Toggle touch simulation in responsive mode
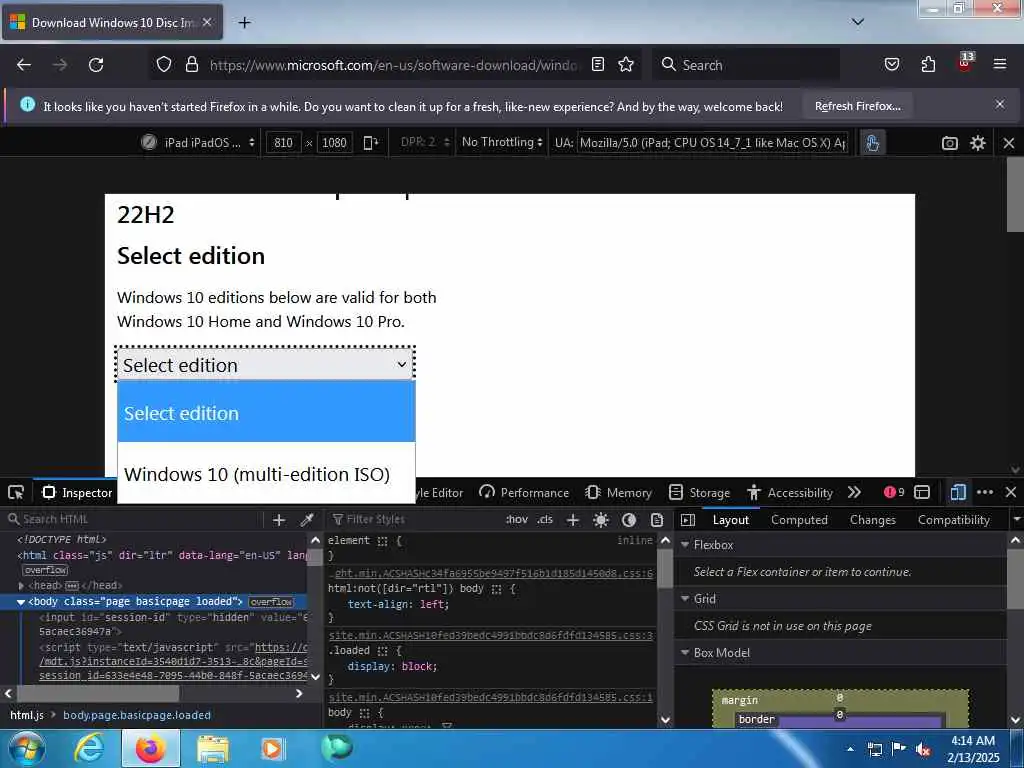1024x768 pixels. (872, 142)
